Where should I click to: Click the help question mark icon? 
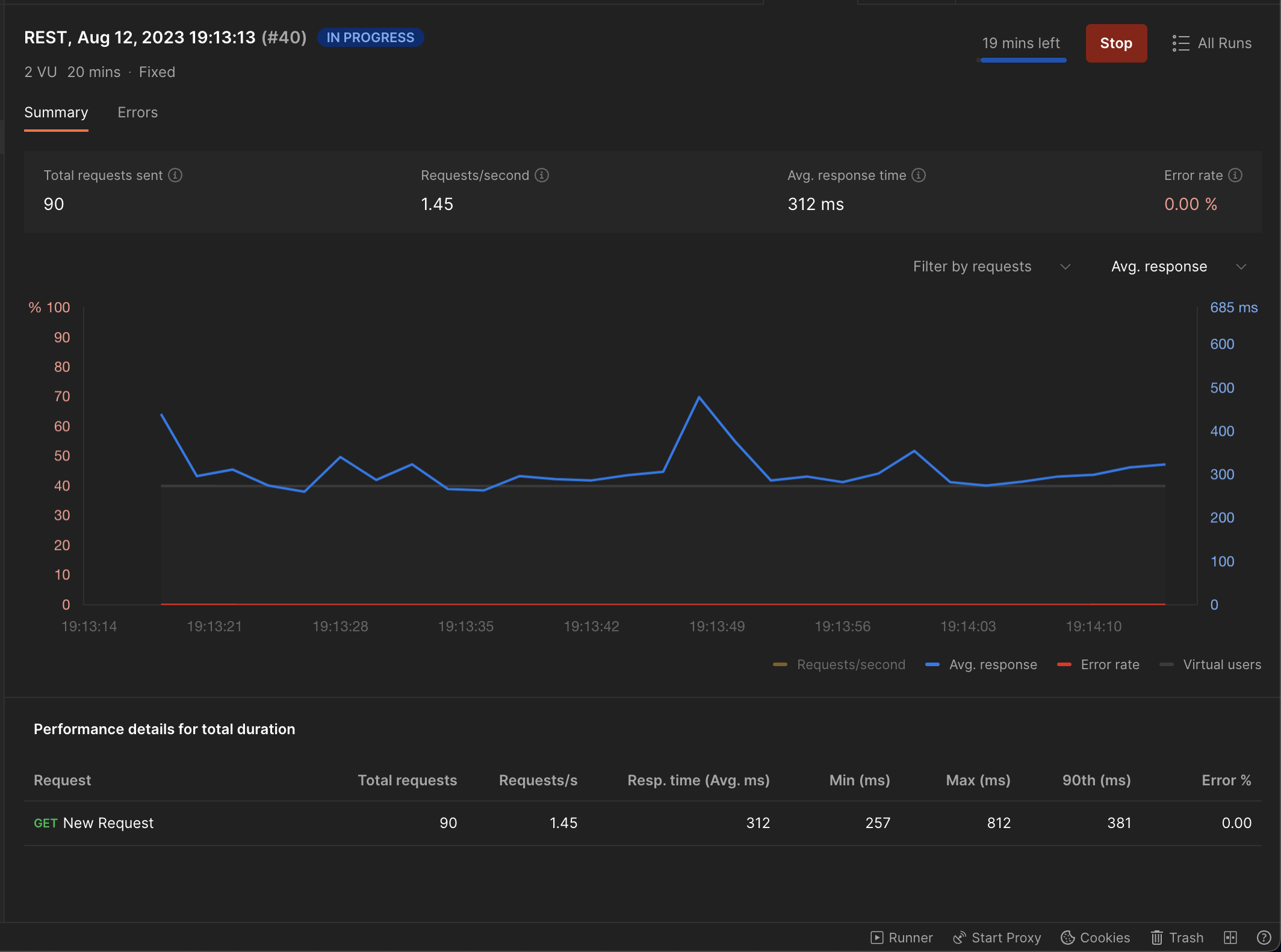pyautogui.click(x=1264, y=938)
